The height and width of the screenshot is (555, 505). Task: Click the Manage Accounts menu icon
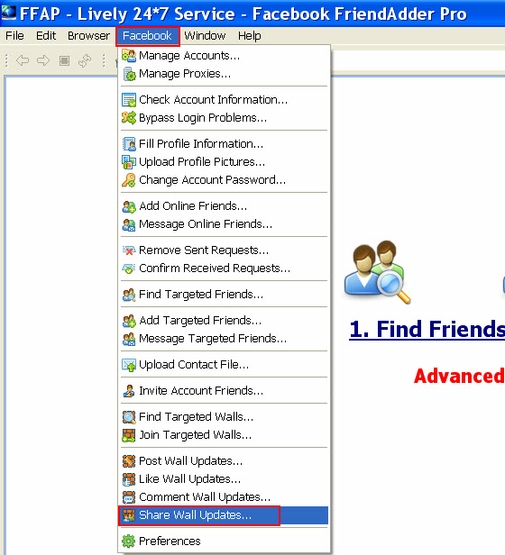point(128,56)
